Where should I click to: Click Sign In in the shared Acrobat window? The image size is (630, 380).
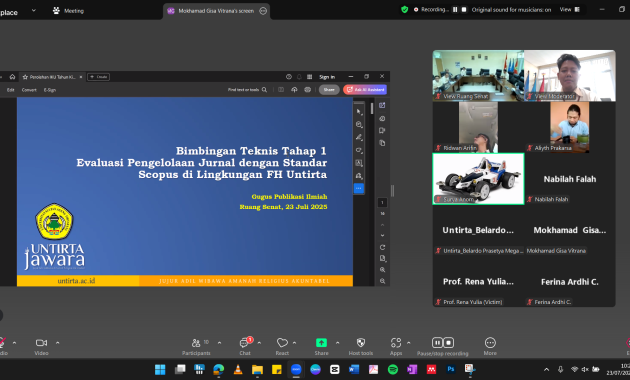327,77
